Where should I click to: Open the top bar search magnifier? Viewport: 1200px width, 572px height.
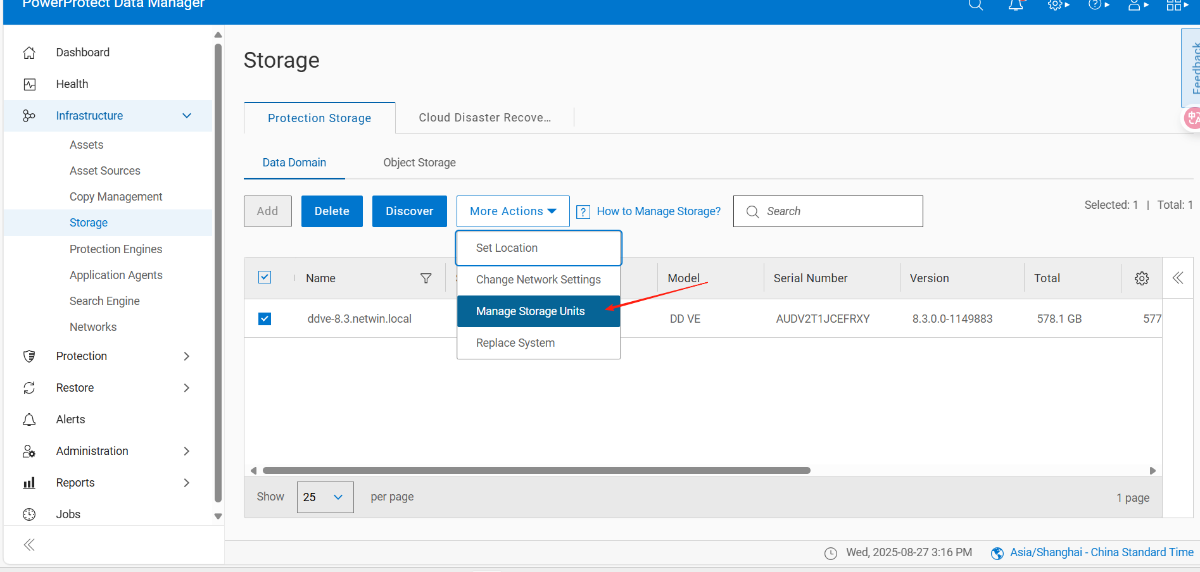click(976, 5)
